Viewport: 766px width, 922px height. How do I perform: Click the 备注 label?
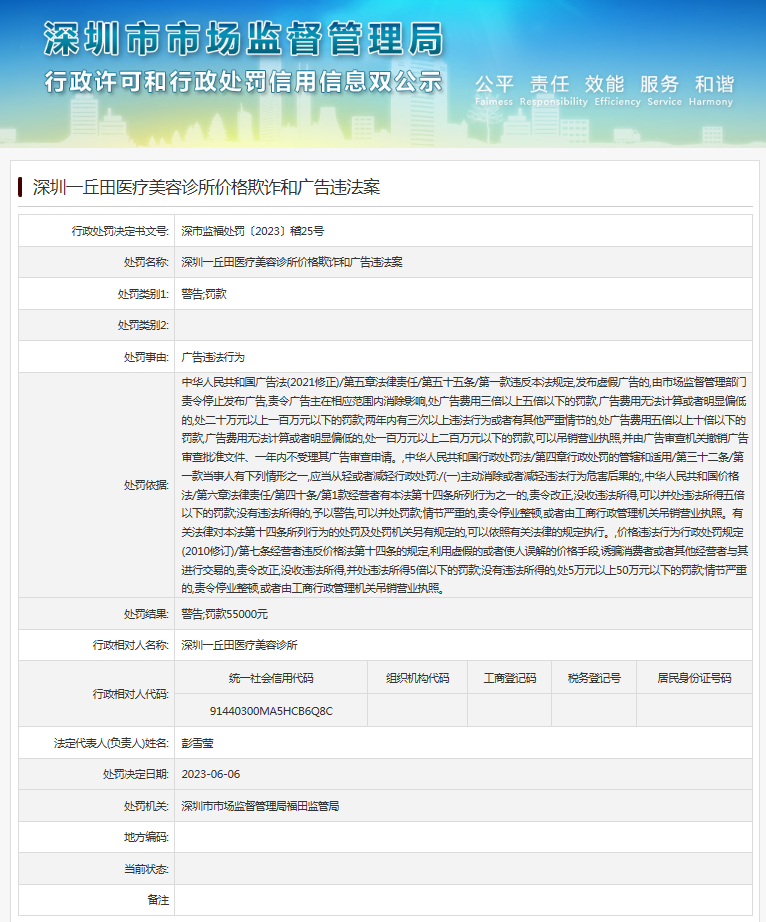(158, 900)
